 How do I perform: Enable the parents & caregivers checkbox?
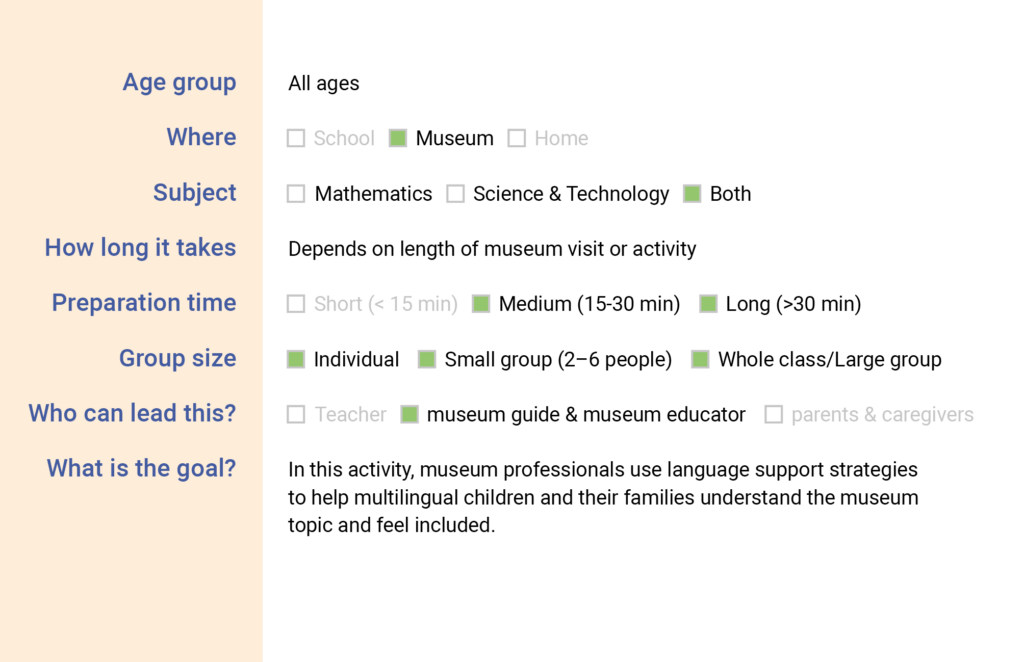coord(774,414)
